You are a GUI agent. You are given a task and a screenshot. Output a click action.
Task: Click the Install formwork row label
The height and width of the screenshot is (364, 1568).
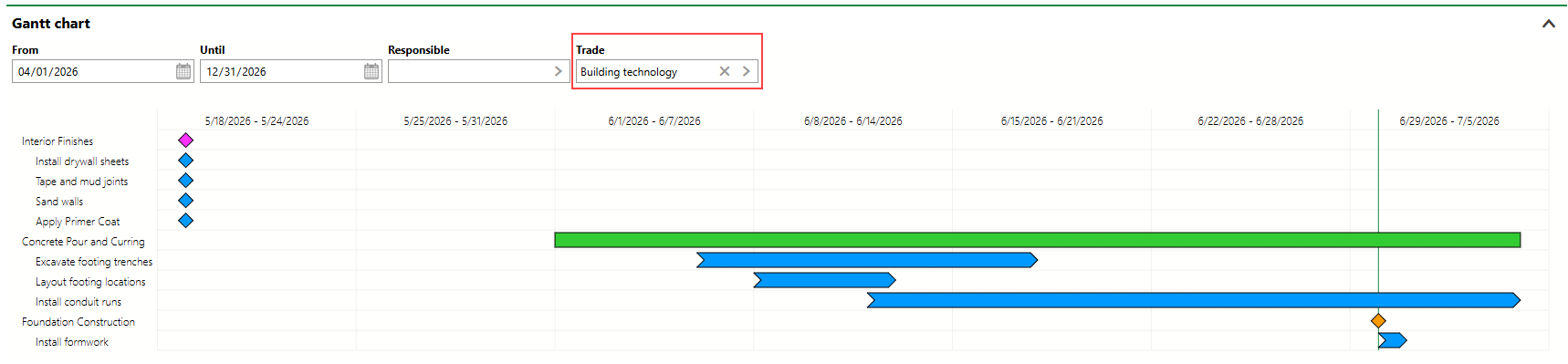[x=72, y=342]
